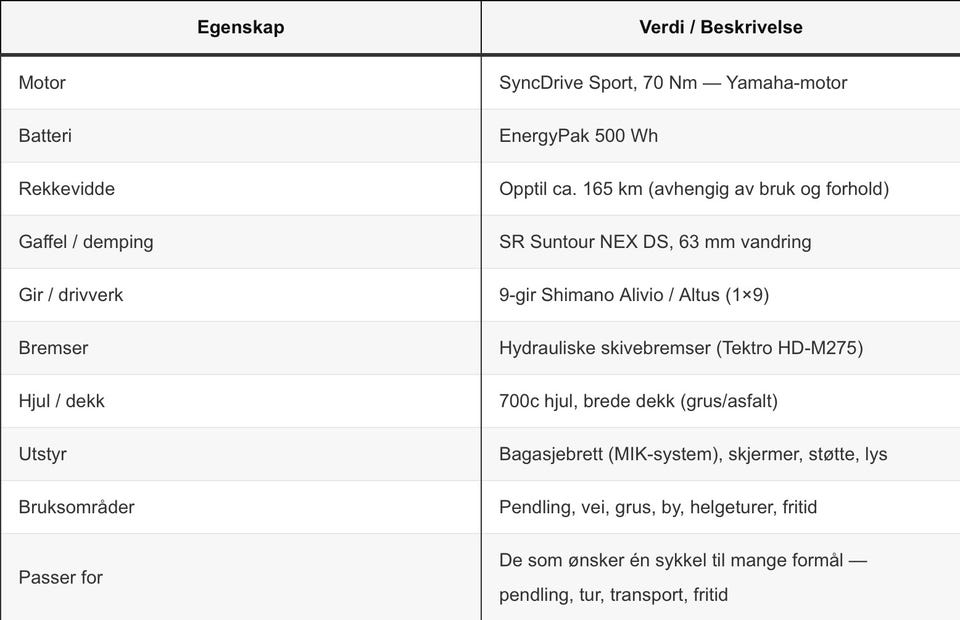Click the Hydrauliske skivebremser description
The image size is (960, 620).
coord(680,348)
